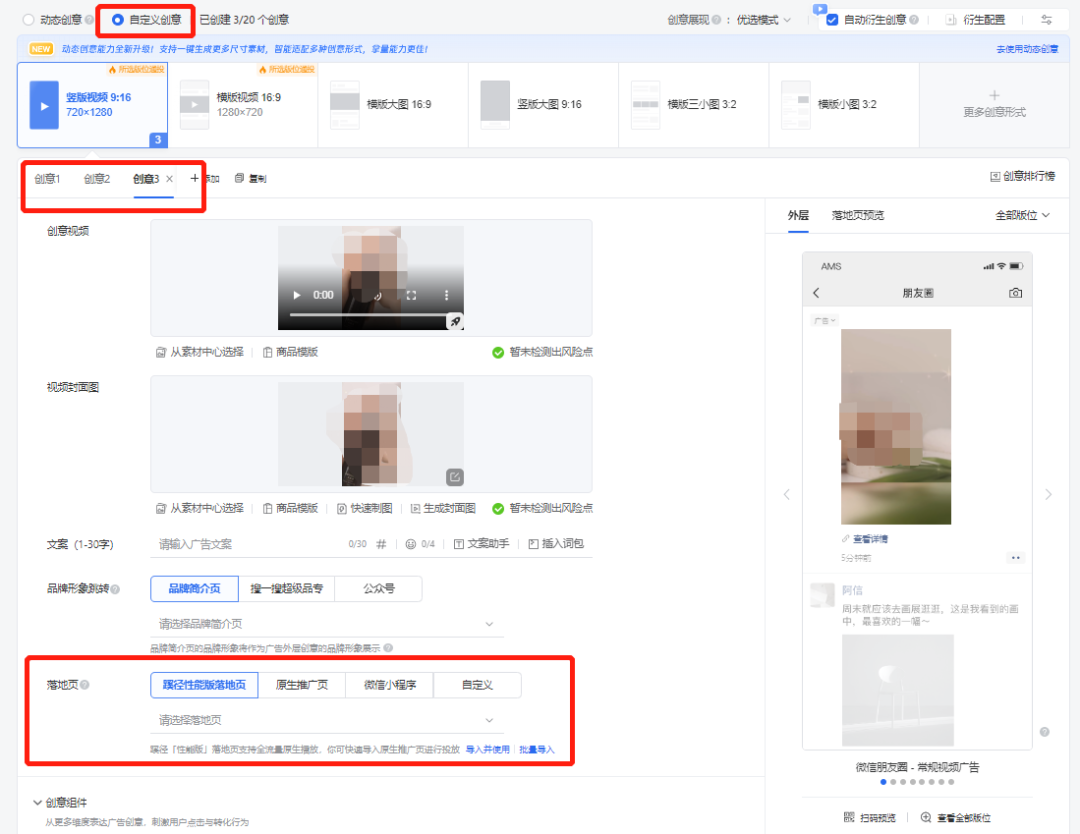This screenshot has width=1080, height=834.
Task: Show next placement preview with right arrow
Action: click(1048, 494)
